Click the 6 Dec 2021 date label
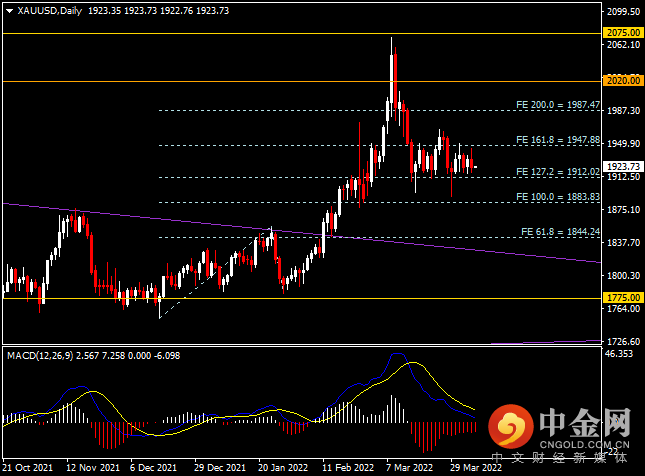Viewport: 645px width, 476px height. pos(153,468)
